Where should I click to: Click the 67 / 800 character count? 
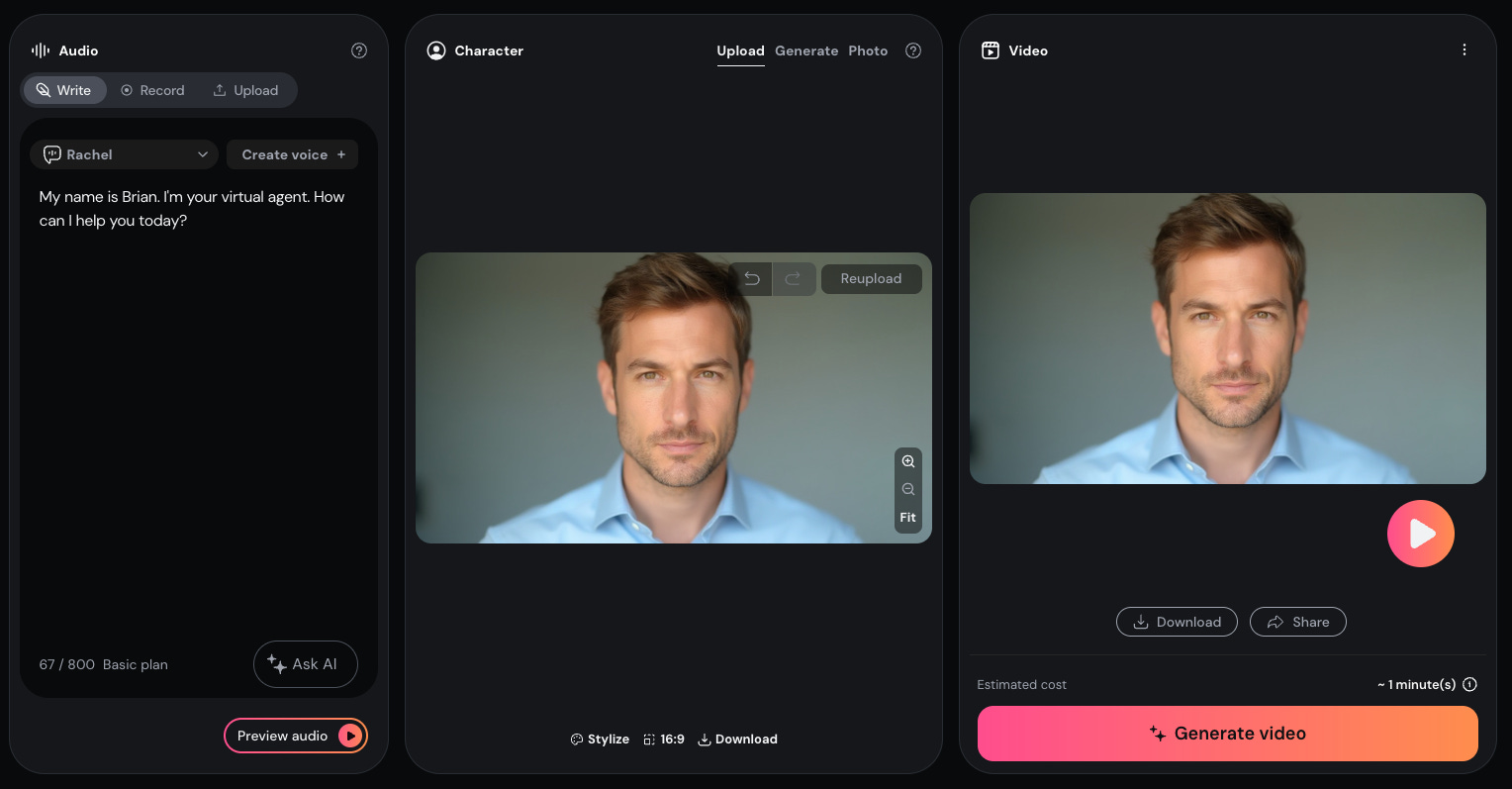pyautogui.click(x=67, y=664)
